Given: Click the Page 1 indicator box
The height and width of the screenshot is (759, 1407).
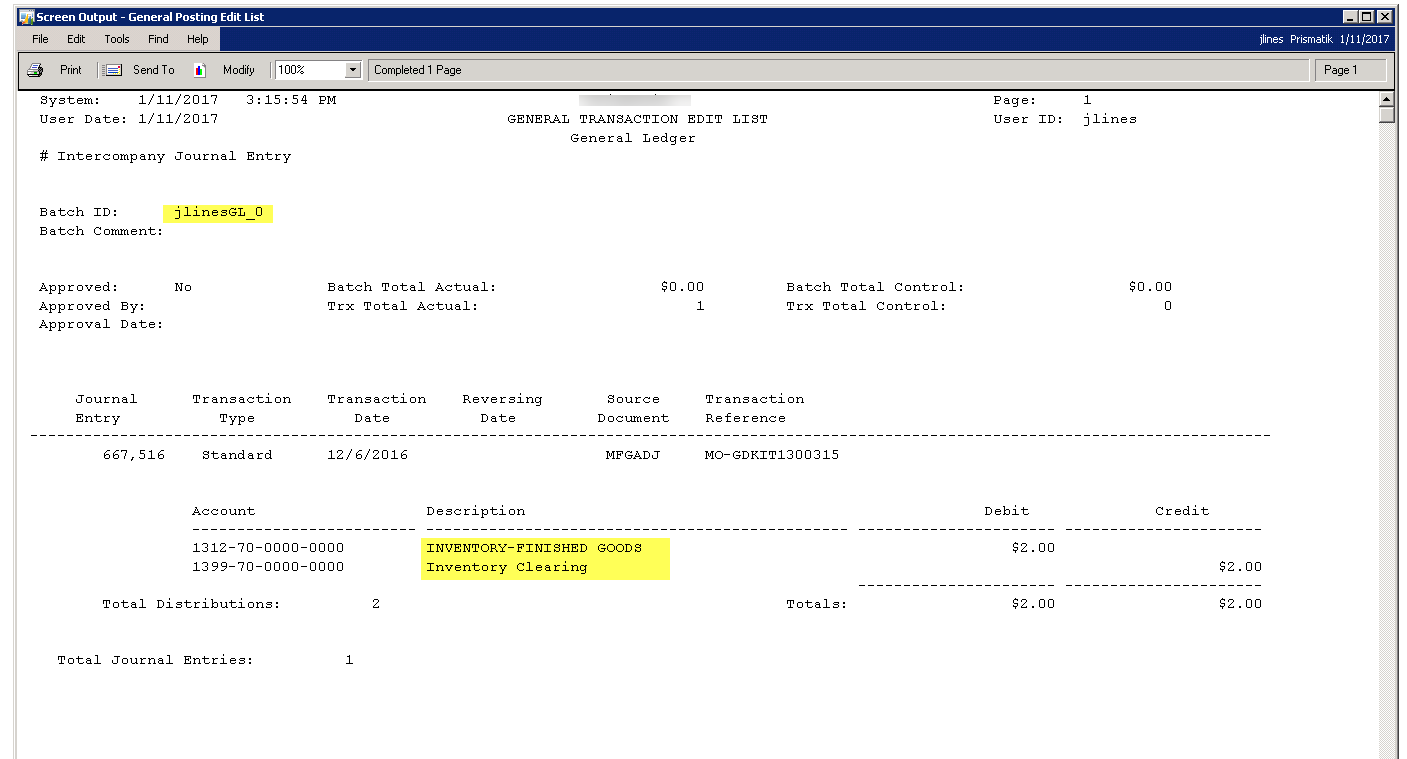Looking at the screenshot, I should [x=1351, y=70].
